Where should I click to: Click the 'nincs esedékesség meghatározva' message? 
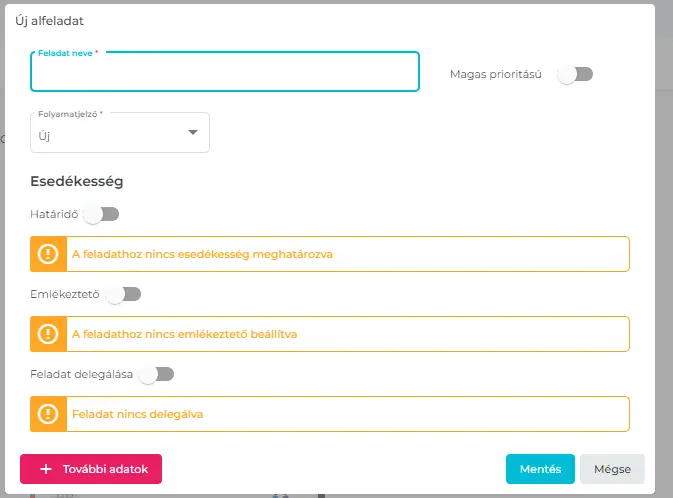click(202, 254)
